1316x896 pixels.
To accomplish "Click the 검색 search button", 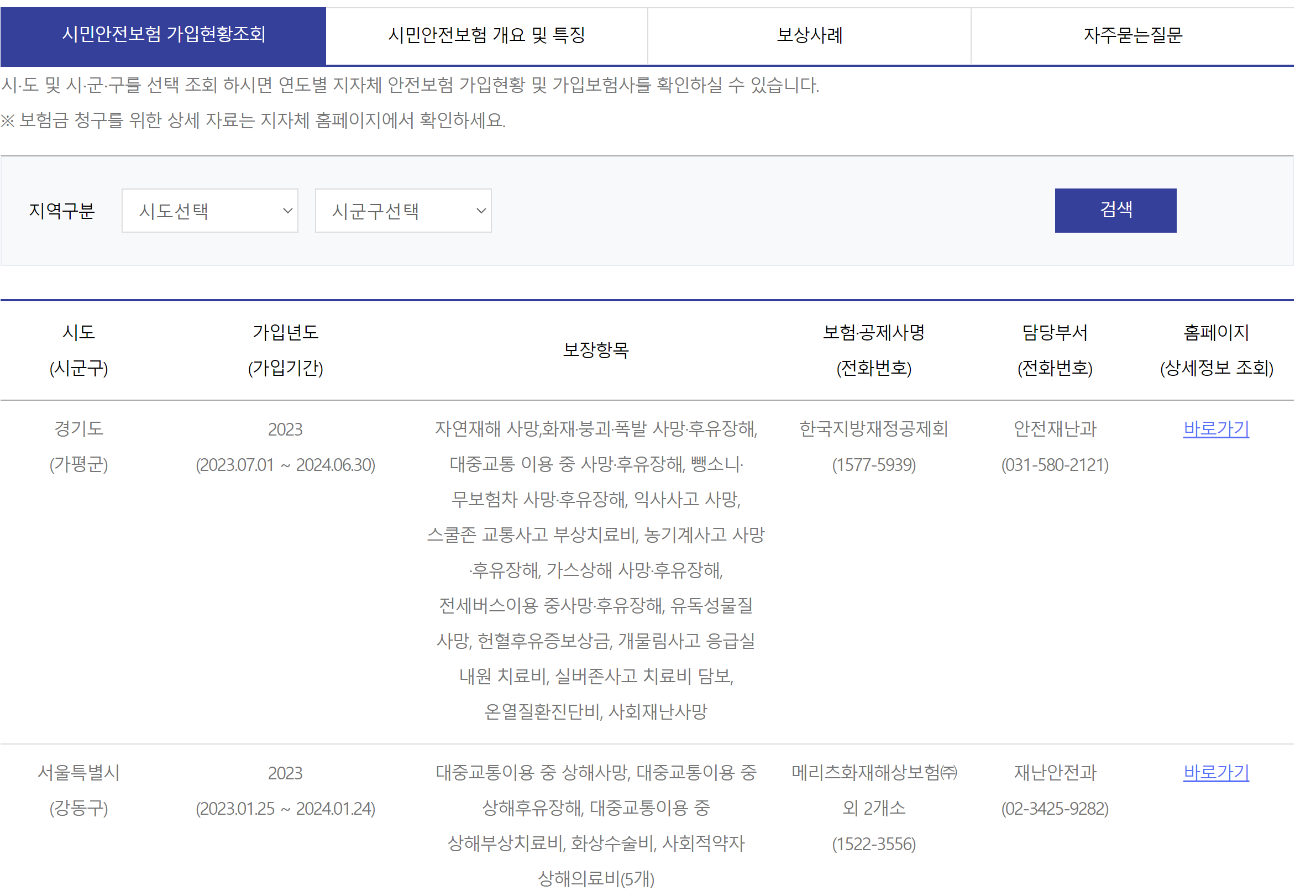I will click(1114, 210).
